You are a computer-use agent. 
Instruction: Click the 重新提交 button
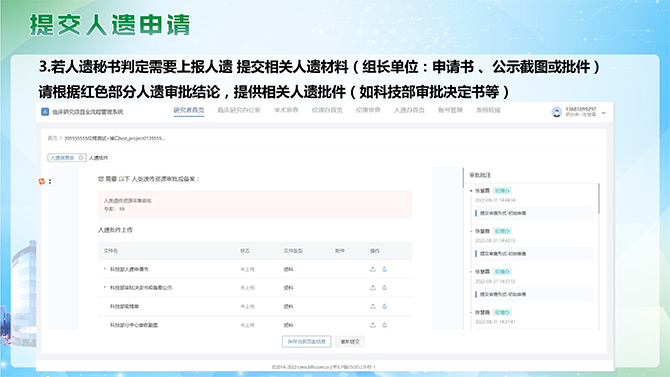[x=350, y=342]
